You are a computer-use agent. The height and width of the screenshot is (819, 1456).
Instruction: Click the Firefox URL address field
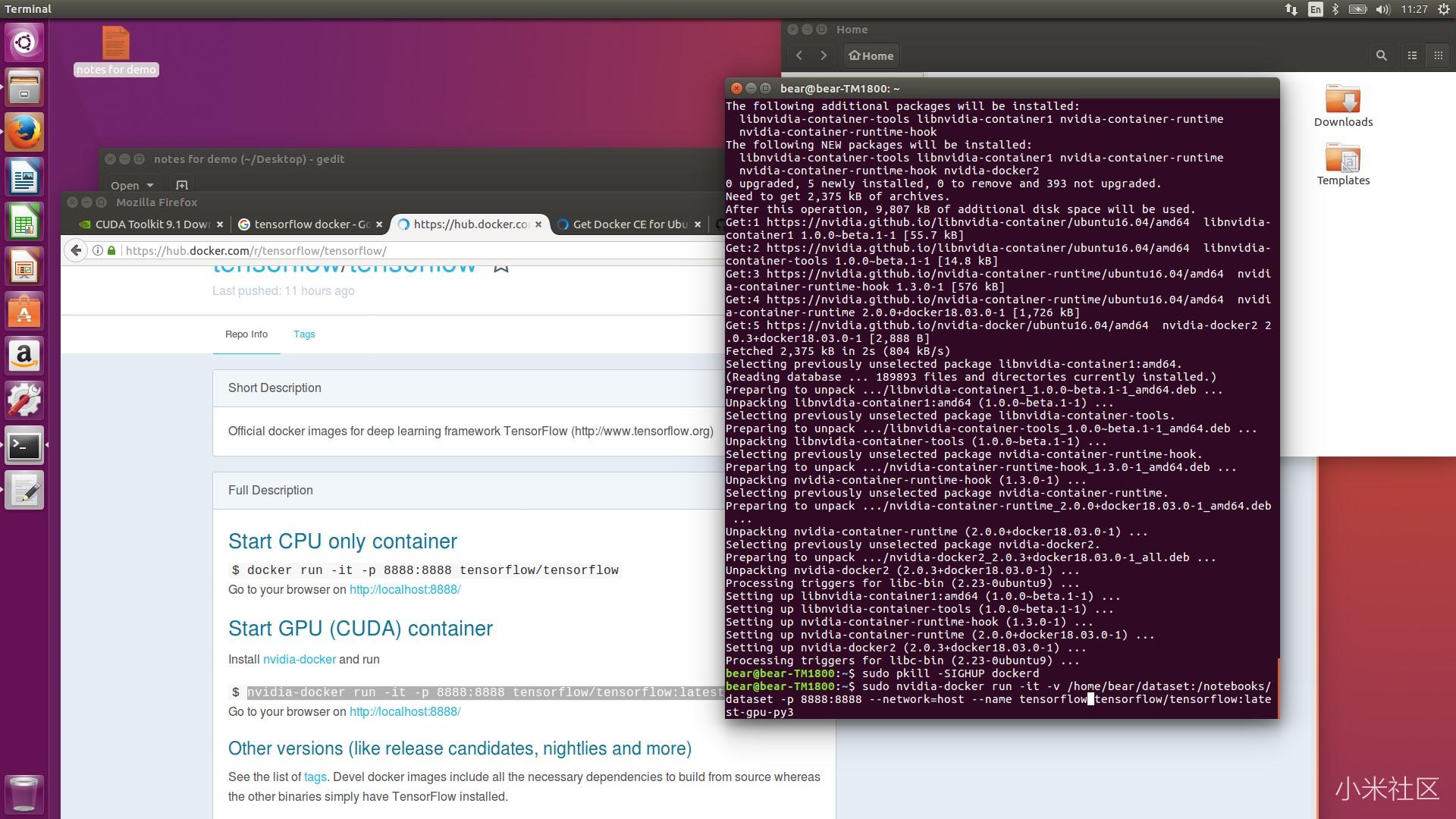click(x=421, y=250)
